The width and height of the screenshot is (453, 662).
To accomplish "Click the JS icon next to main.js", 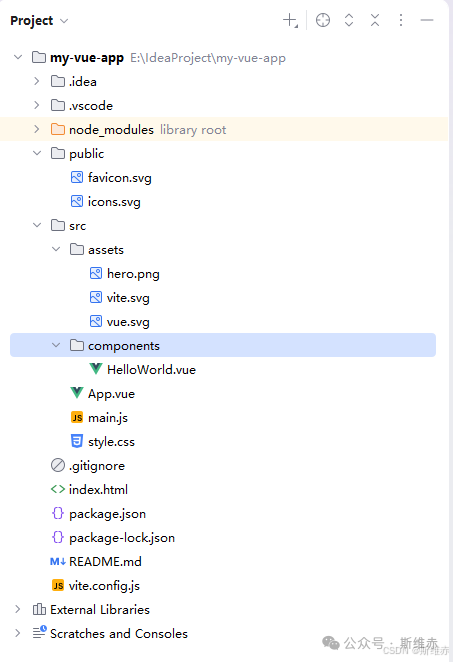I will click(x=77, y=418).
